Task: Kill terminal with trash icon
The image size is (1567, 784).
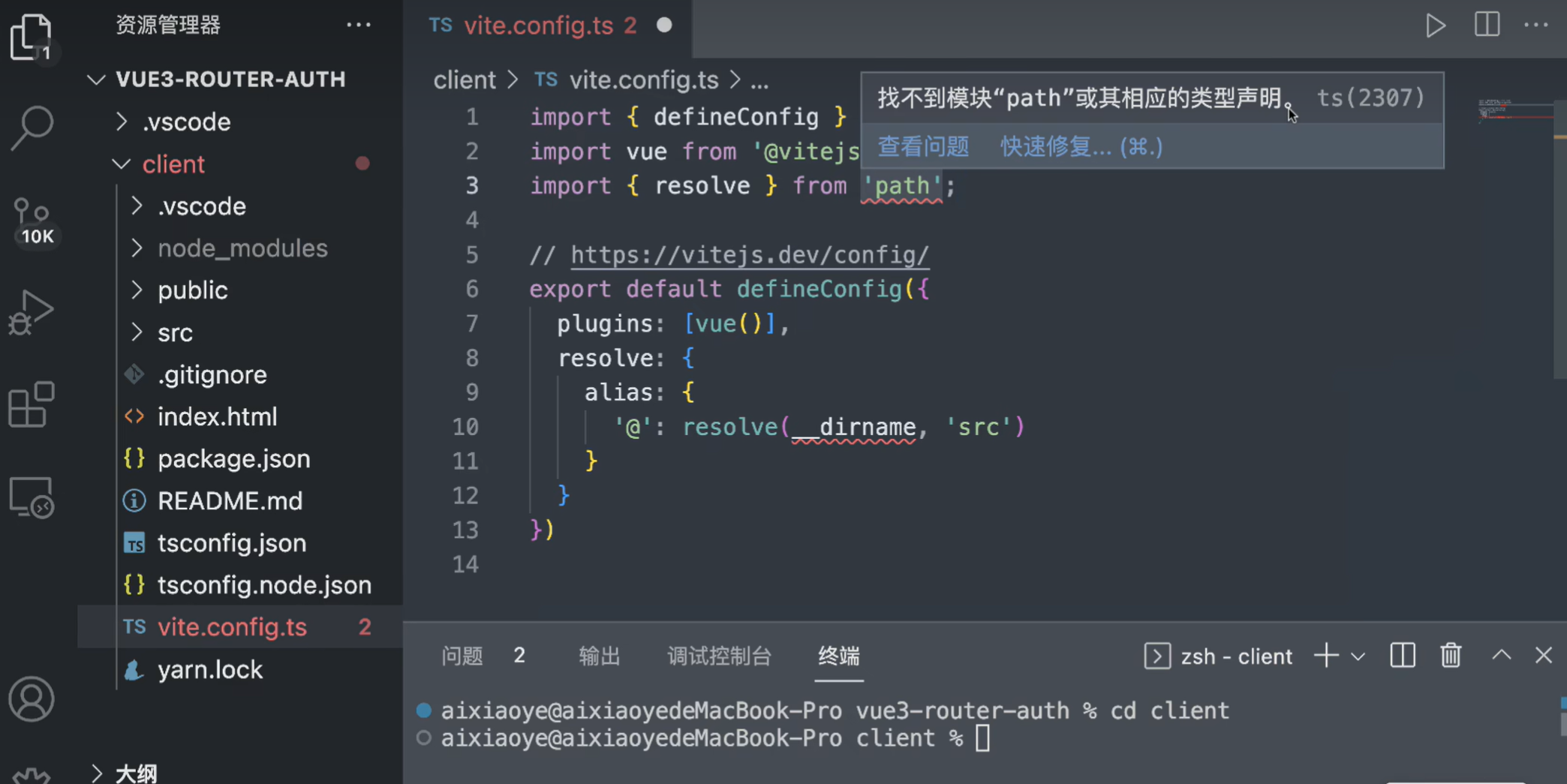Action: point(1451,656)
